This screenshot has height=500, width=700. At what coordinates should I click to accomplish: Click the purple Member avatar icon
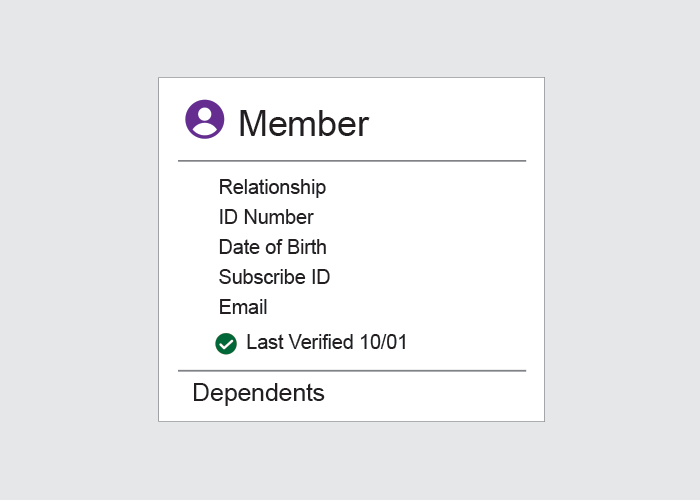204,119
